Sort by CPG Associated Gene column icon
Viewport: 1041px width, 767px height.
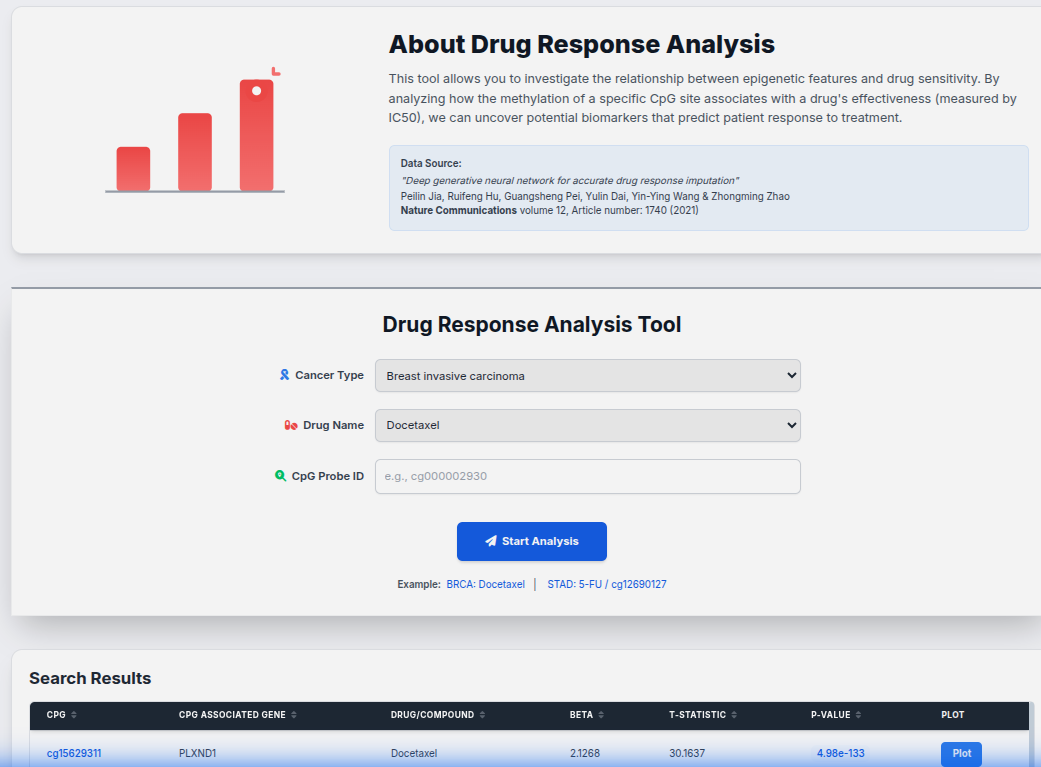click(x=293, y=715)
